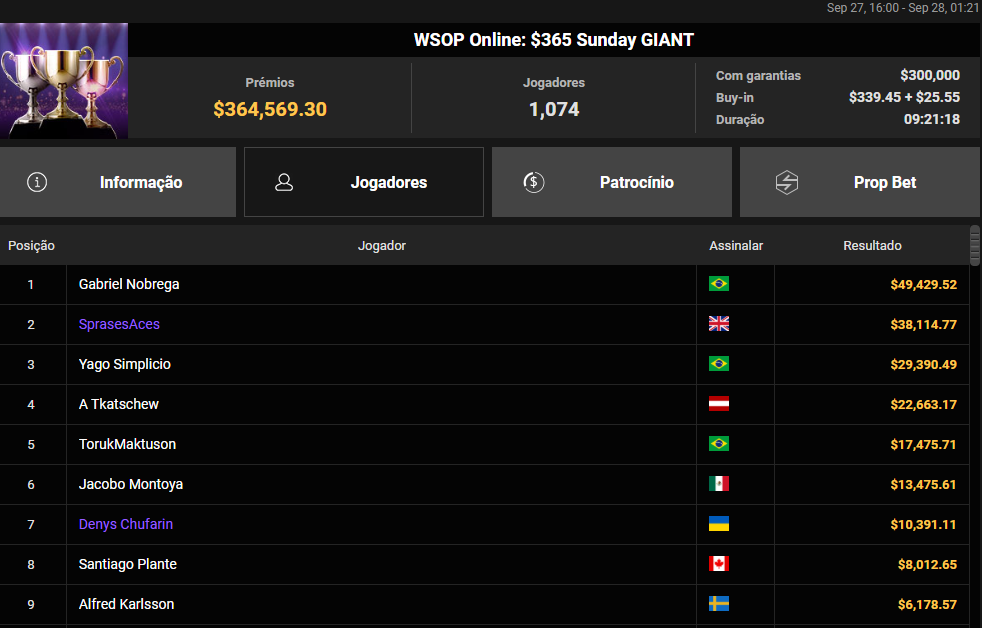Click the players list scrollbar handle
Screen dimensions: 982x628
pos(974,246)
